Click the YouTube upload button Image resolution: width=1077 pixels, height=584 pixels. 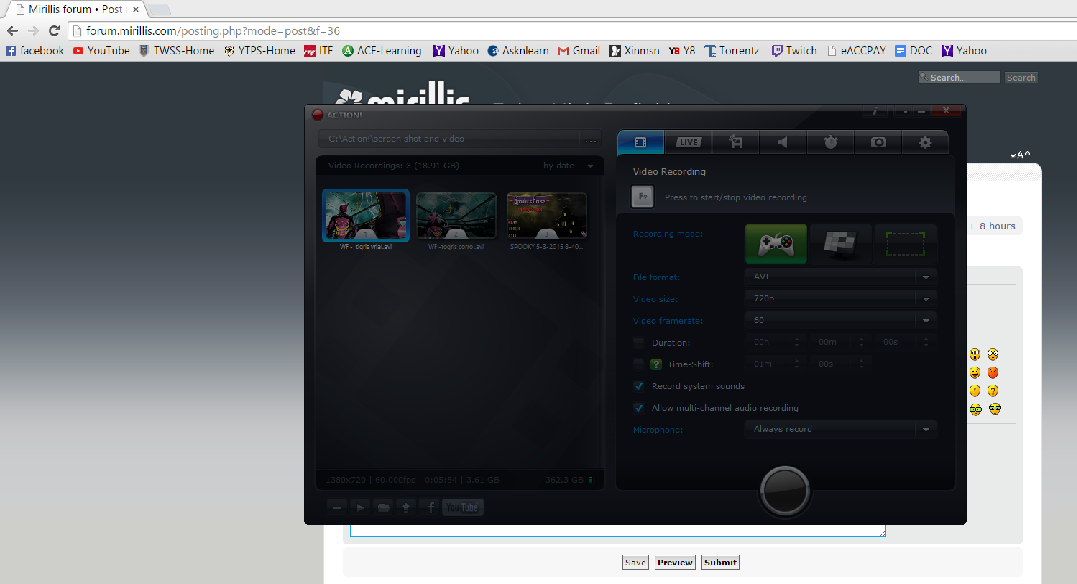[462, 507]
